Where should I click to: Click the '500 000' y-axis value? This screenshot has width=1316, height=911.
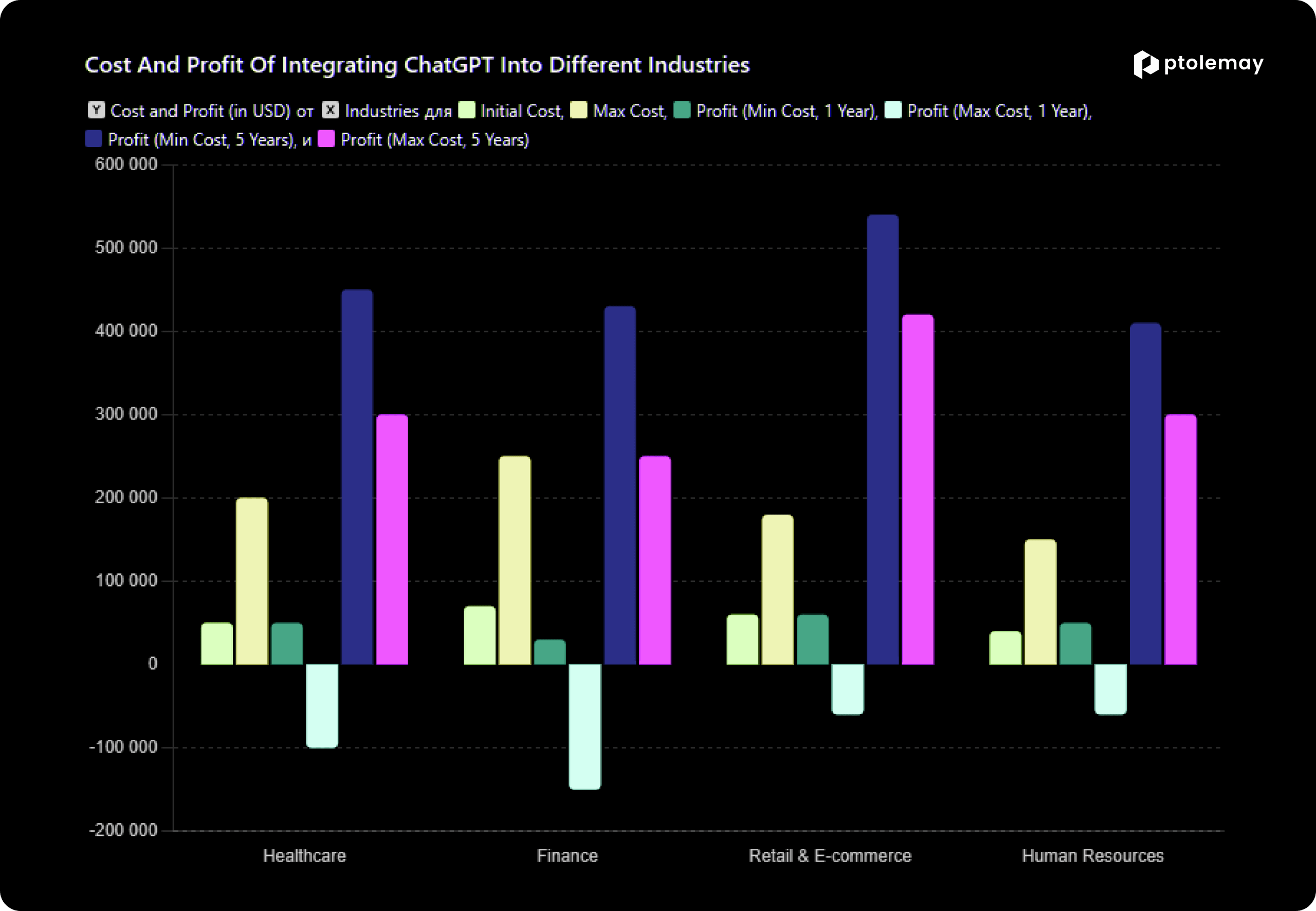(126, 248)
